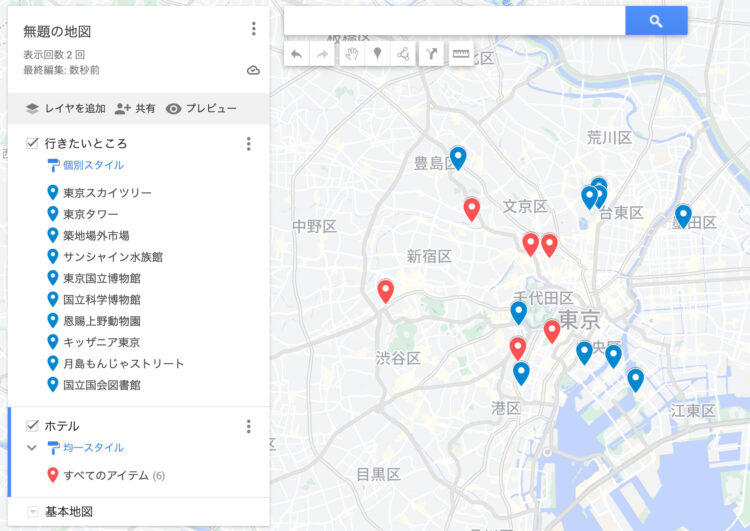Select 国立国会図書館 in the list
The width and height of the screenshot is (750, 531).
pos(94,385)
